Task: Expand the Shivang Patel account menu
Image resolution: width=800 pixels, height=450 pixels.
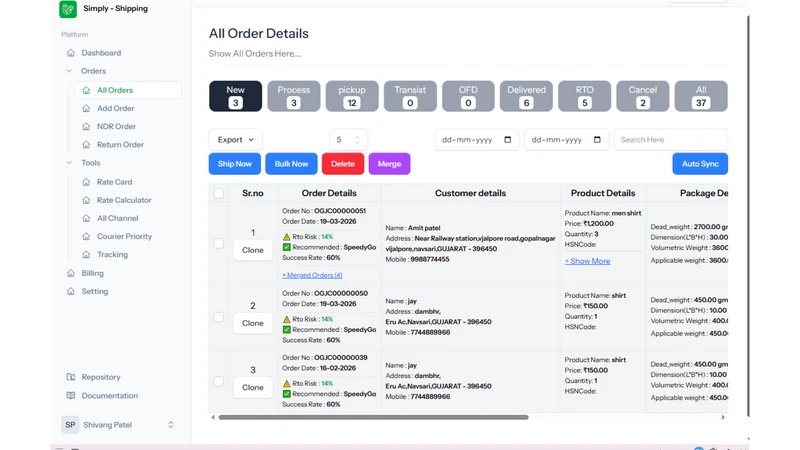Action: (170, 424)
